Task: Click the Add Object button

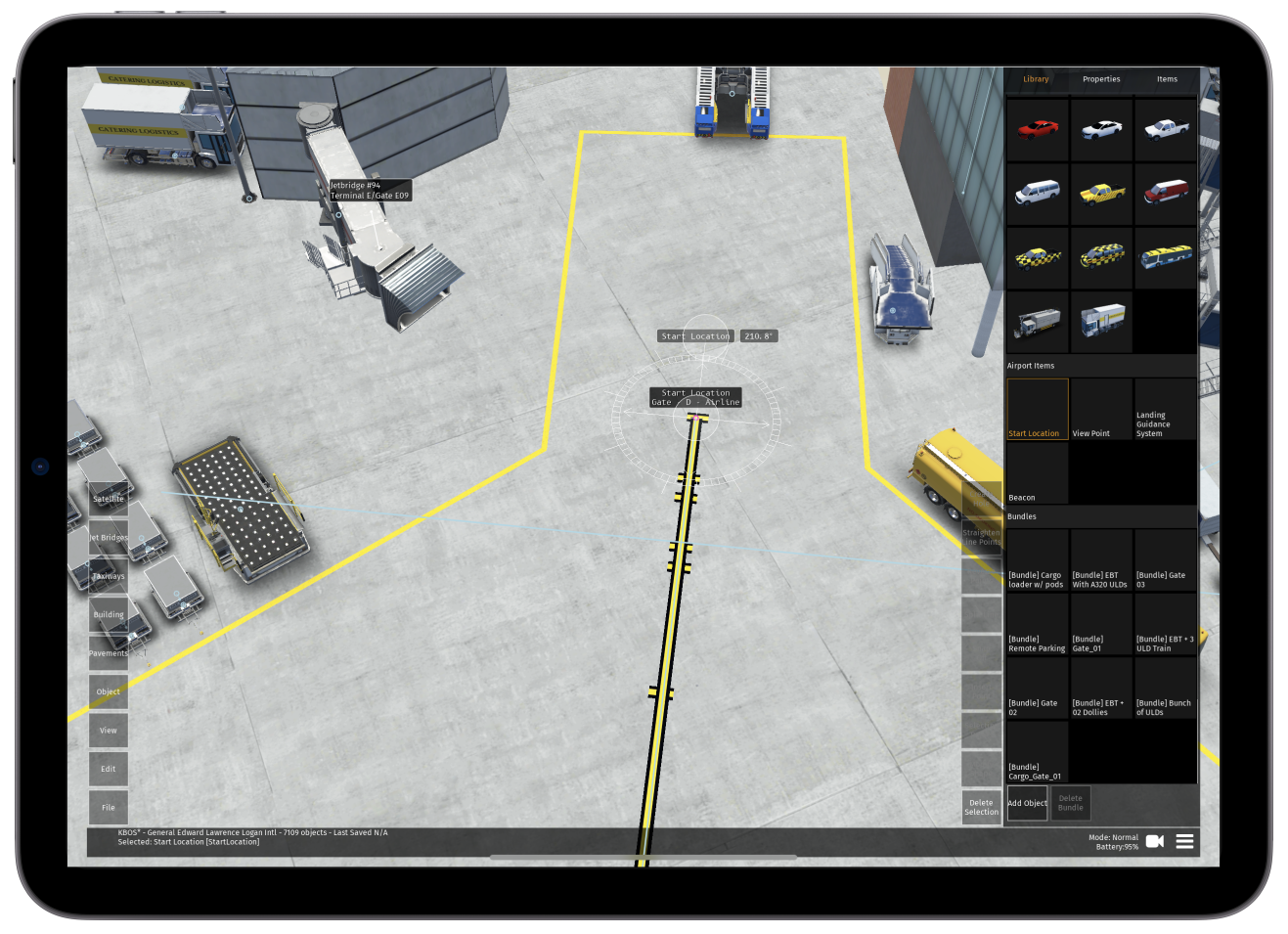Action: 1027,802
